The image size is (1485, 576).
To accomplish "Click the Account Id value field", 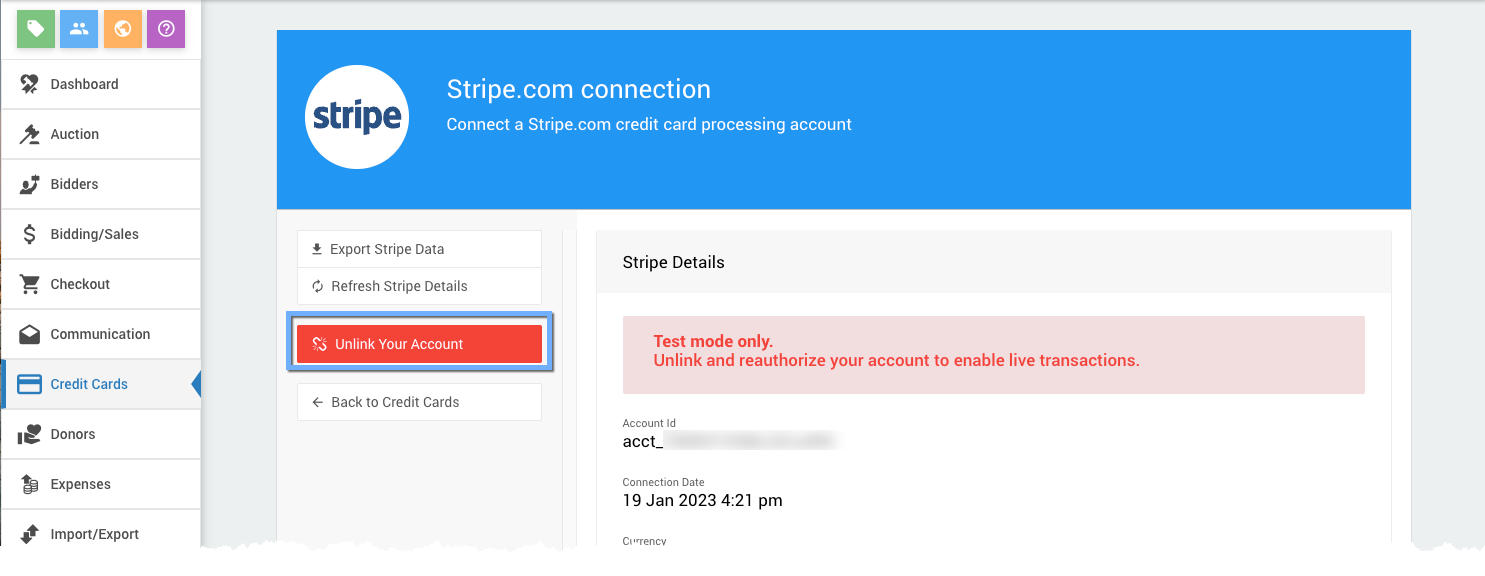I will point(729,441).
